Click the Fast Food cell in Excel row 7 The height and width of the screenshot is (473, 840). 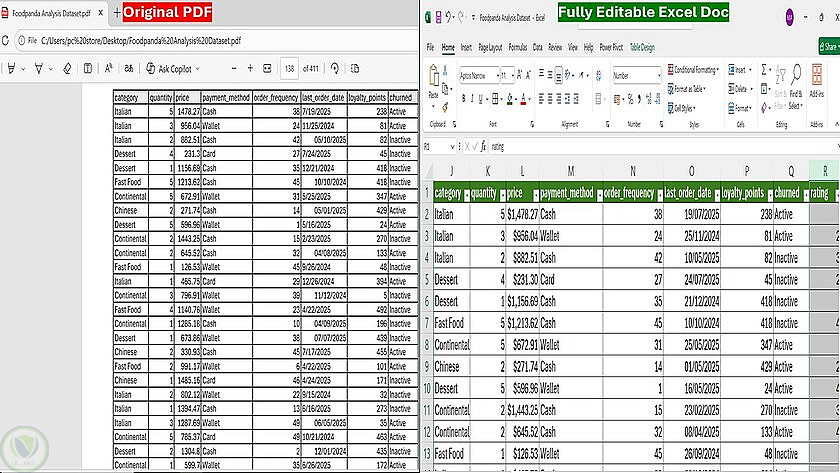[451, 323]
